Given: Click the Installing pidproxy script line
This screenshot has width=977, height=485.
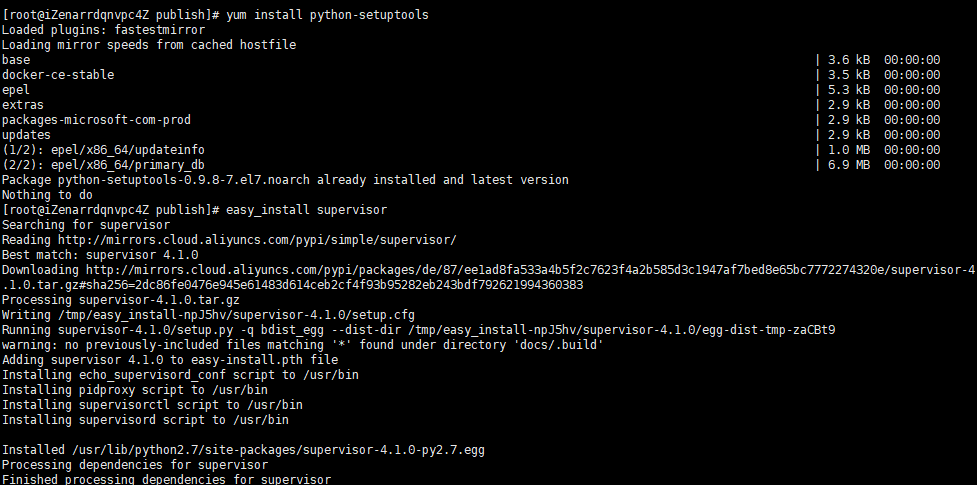Looking at the screenshot, I should tap(135, 390).
